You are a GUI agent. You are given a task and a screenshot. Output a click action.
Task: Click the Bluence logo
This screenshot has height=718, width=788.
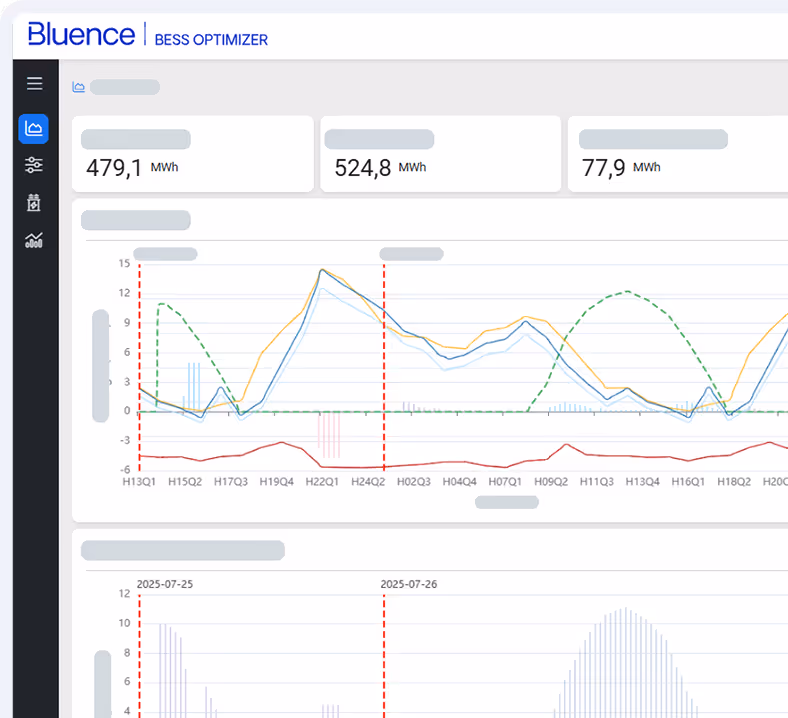pyautogui.click(x=81, y=34)
